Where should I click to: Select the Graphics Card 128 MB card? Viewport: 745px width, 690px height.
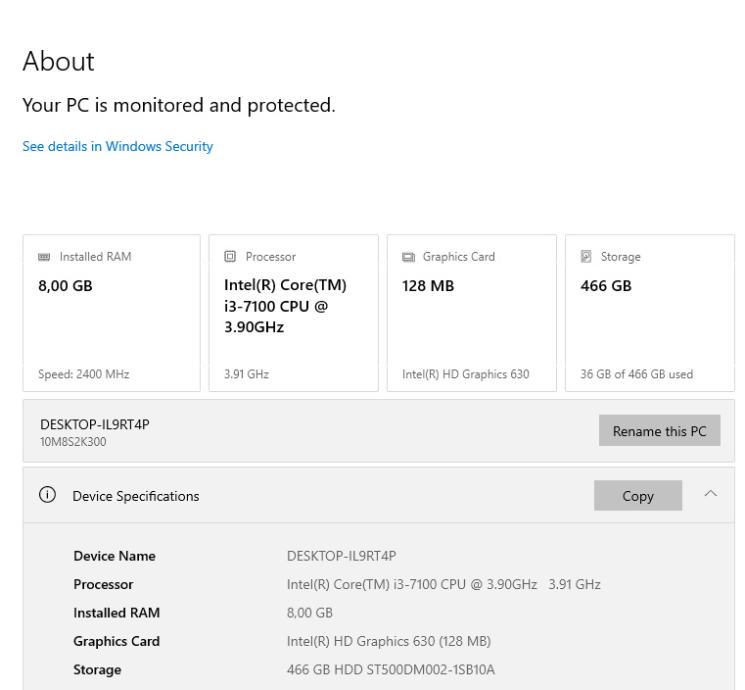click(470, 312)
